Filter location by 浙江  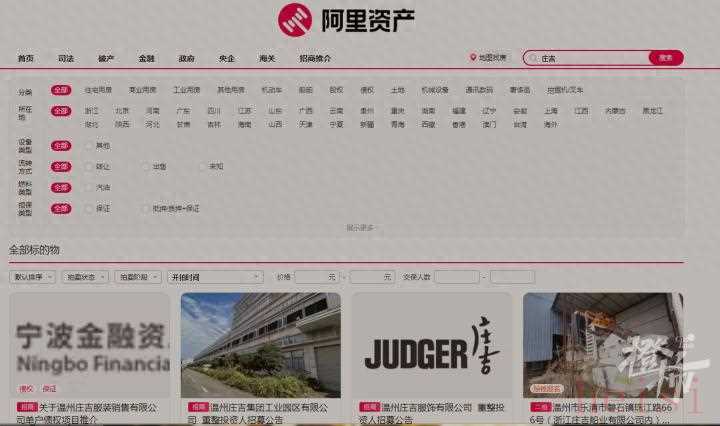(92, 111)
